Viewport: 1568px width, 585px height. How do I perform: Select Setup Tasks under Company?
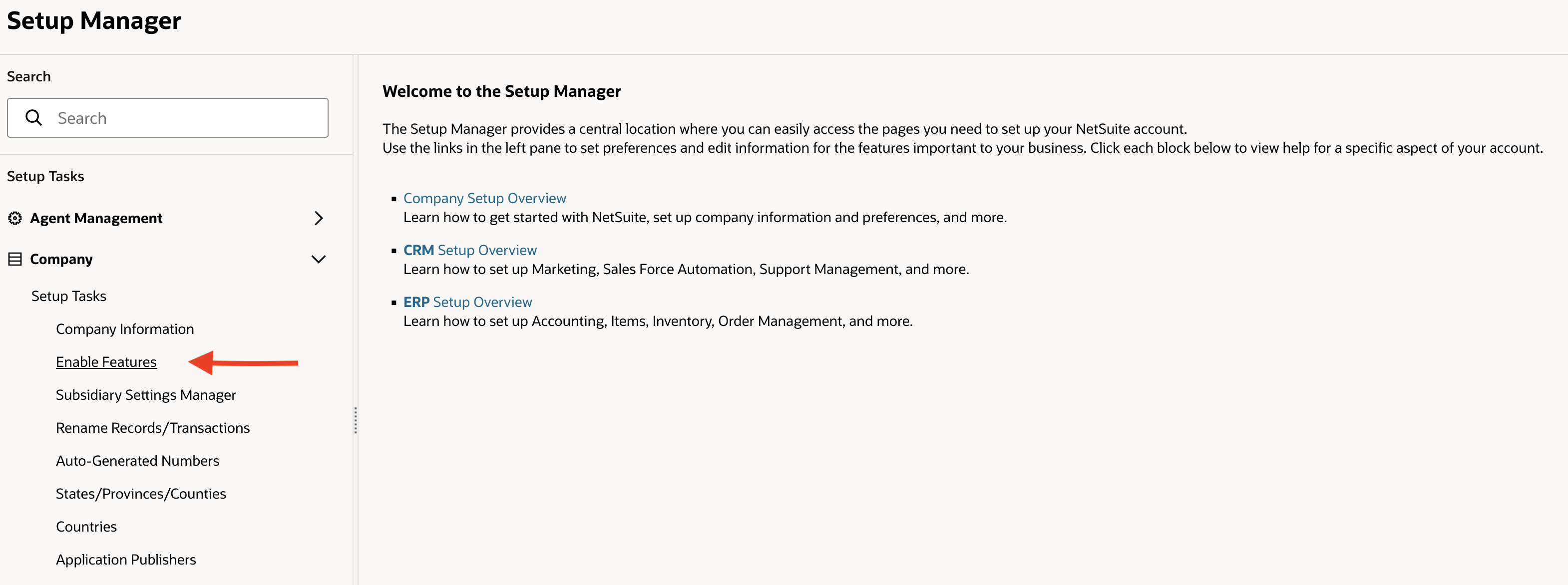[x=69, y=296]
